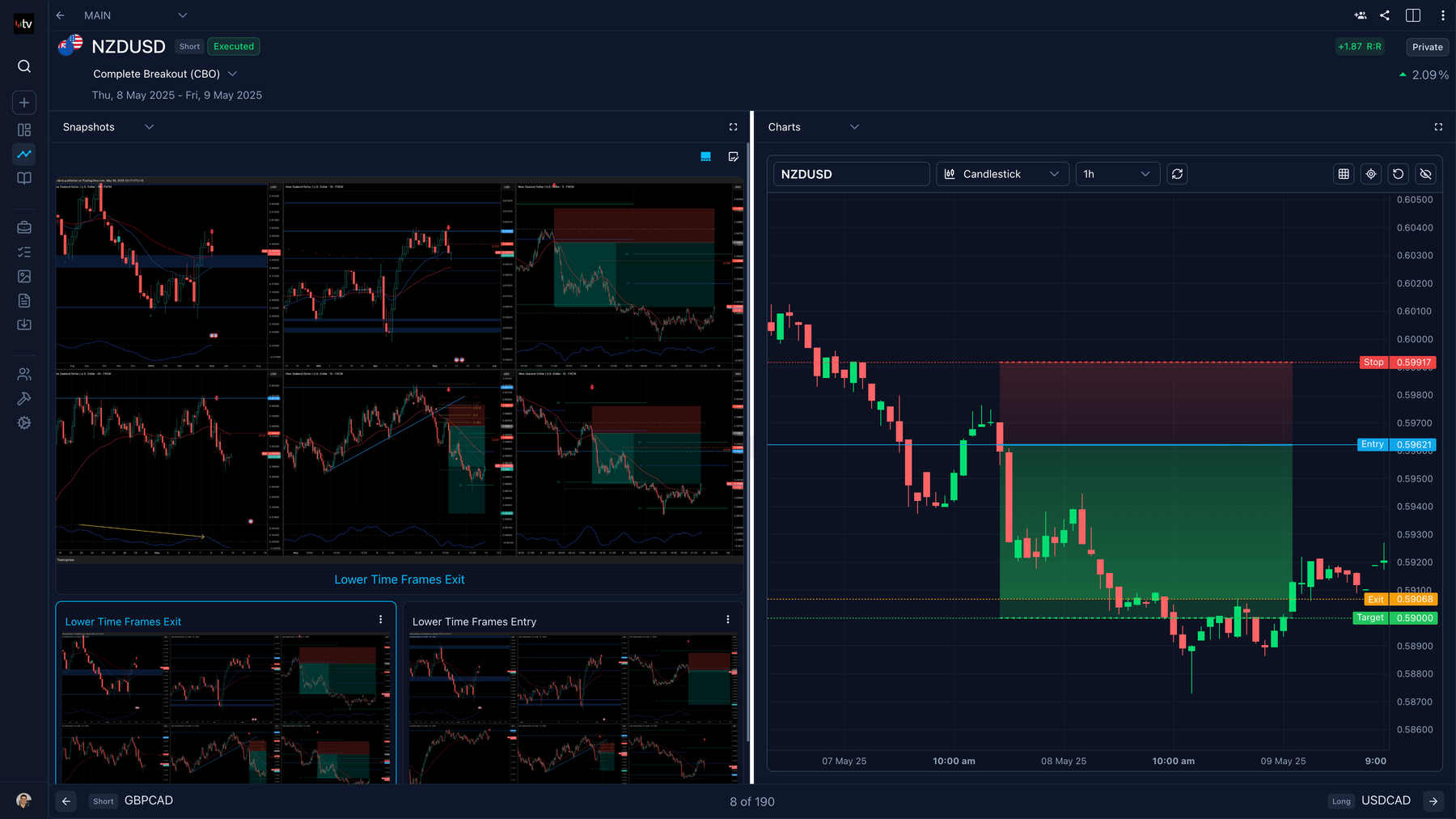Screen dimensions: 1456x819
Task: Open the Candlestick chart type dropdown
Action: click(x=1002, y=173)
